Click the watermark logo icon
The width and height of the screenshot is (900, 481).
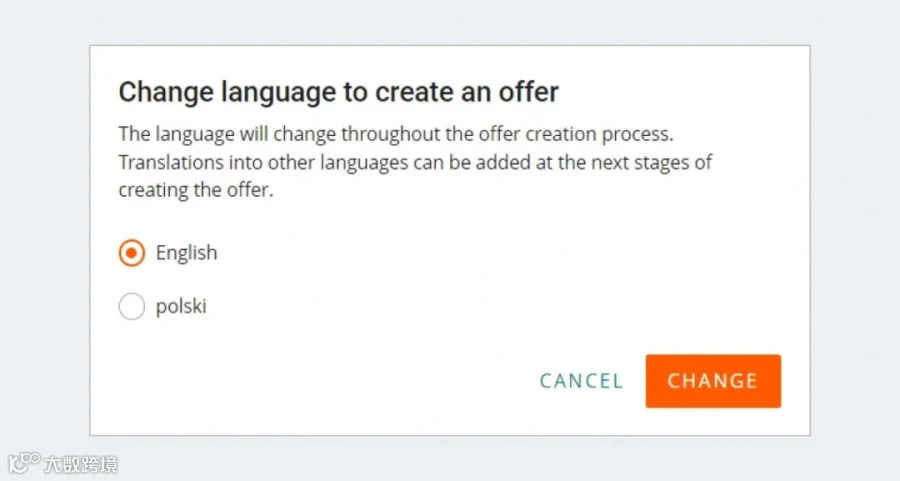click(x=24, y=463)
